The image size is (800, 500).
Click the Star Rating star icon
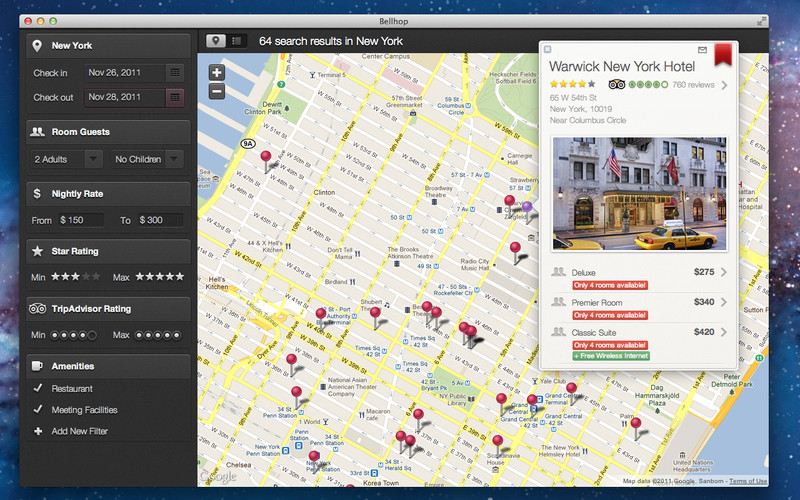tap(37, 251)
